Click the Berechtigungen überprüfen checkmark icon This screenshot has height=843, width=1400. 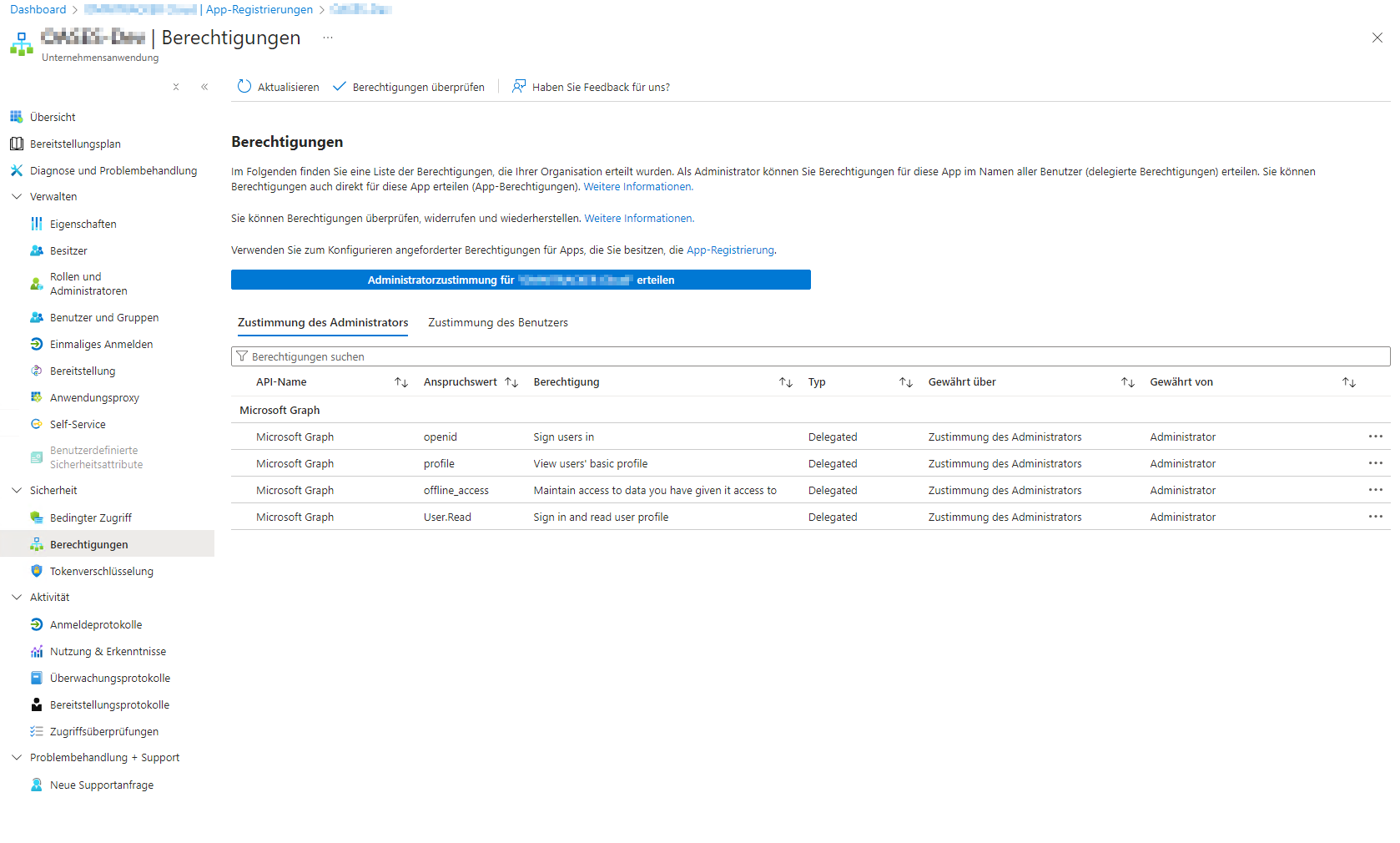click(340, 87)
